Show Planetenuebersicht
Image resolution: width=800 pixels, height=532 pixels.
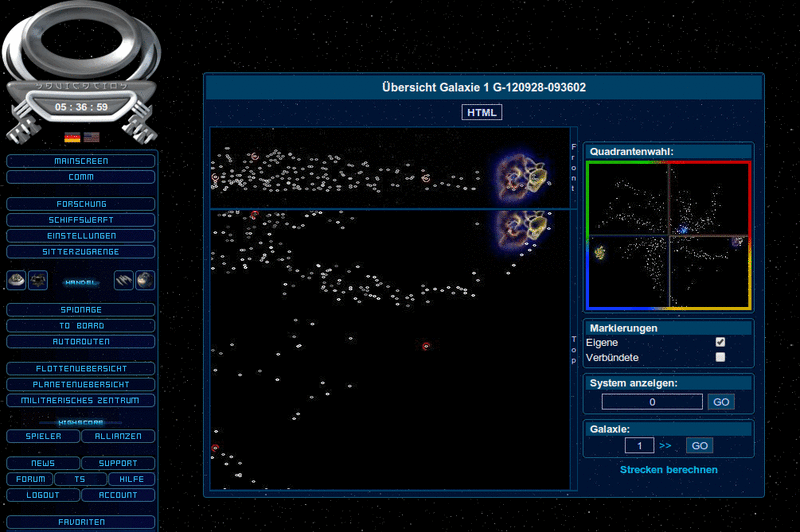pos(81,384)
